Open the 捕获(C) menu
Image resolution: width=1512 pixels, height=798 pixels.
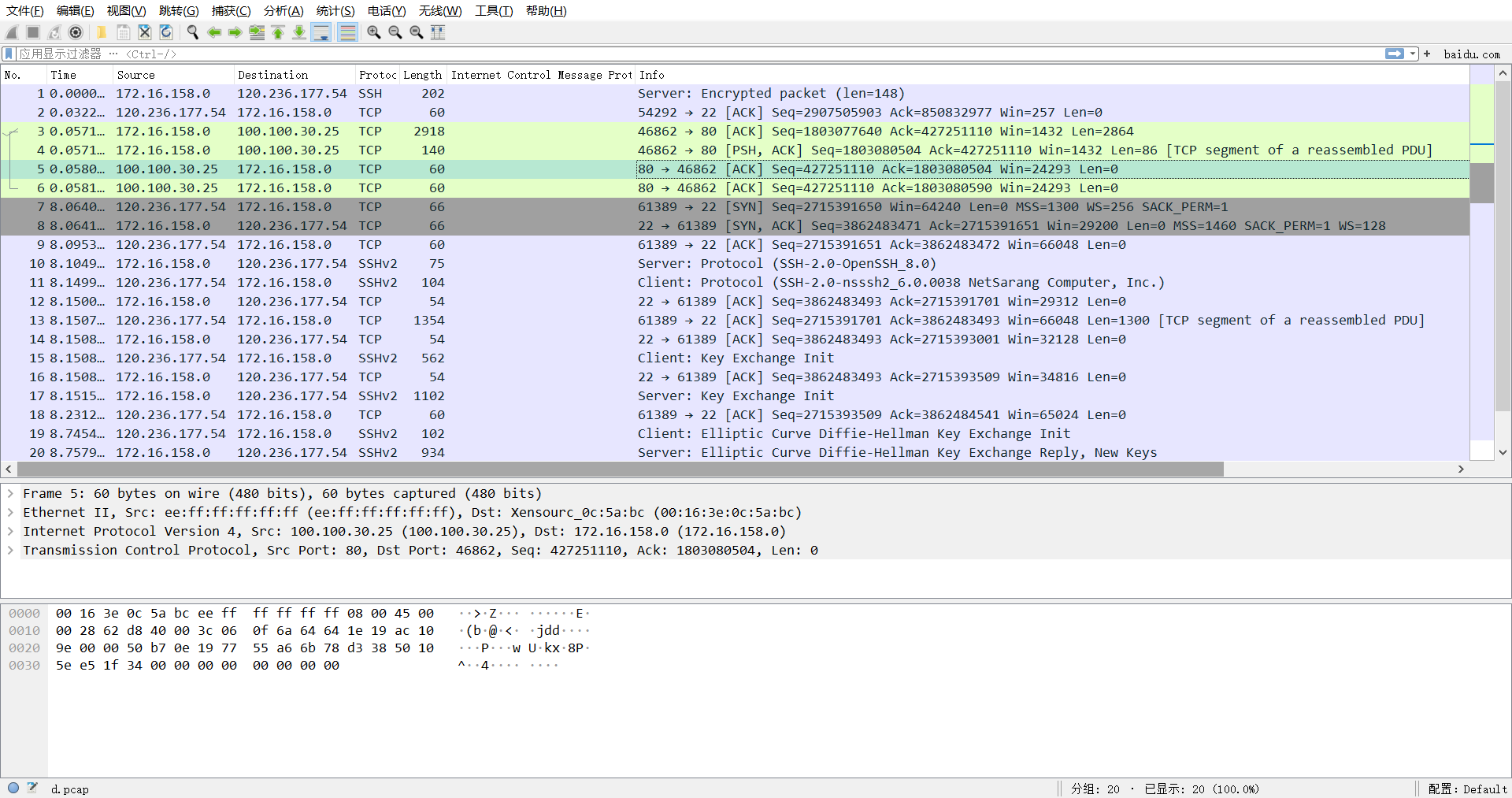coord(232,11)
